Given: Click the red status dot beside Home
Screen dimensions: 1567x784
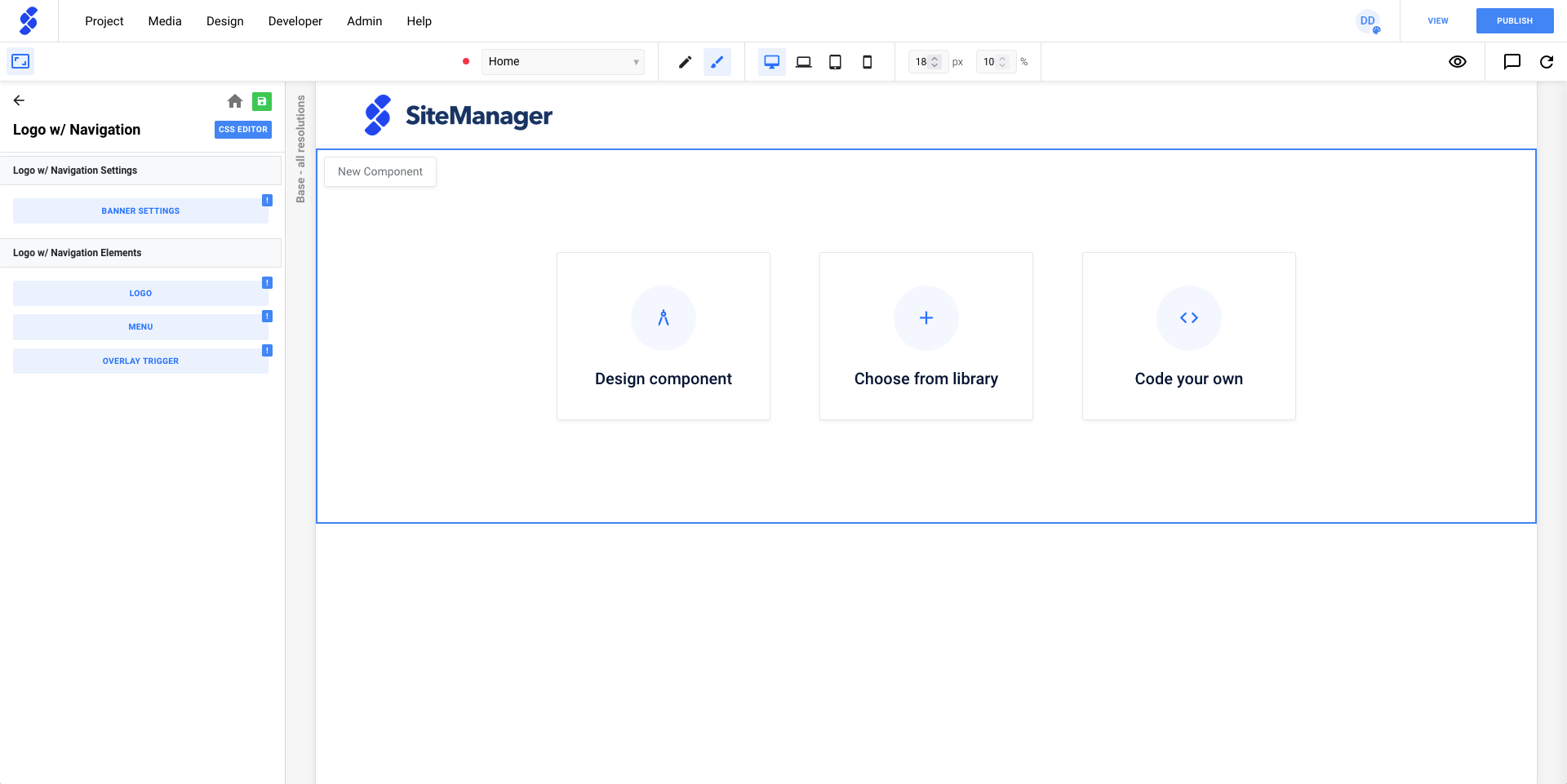Looking at the screenshot, I should pyautogui.click(x=466, y=62).
